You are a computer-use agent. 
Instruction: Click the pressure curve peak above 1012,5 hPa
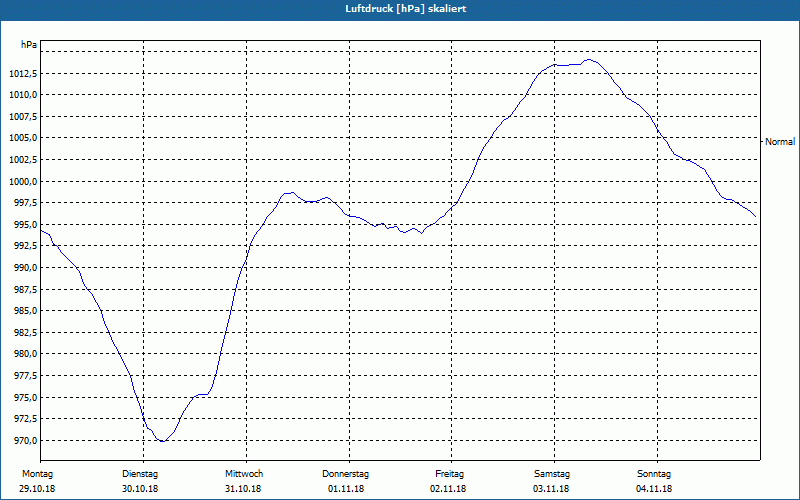coord(589,60)
